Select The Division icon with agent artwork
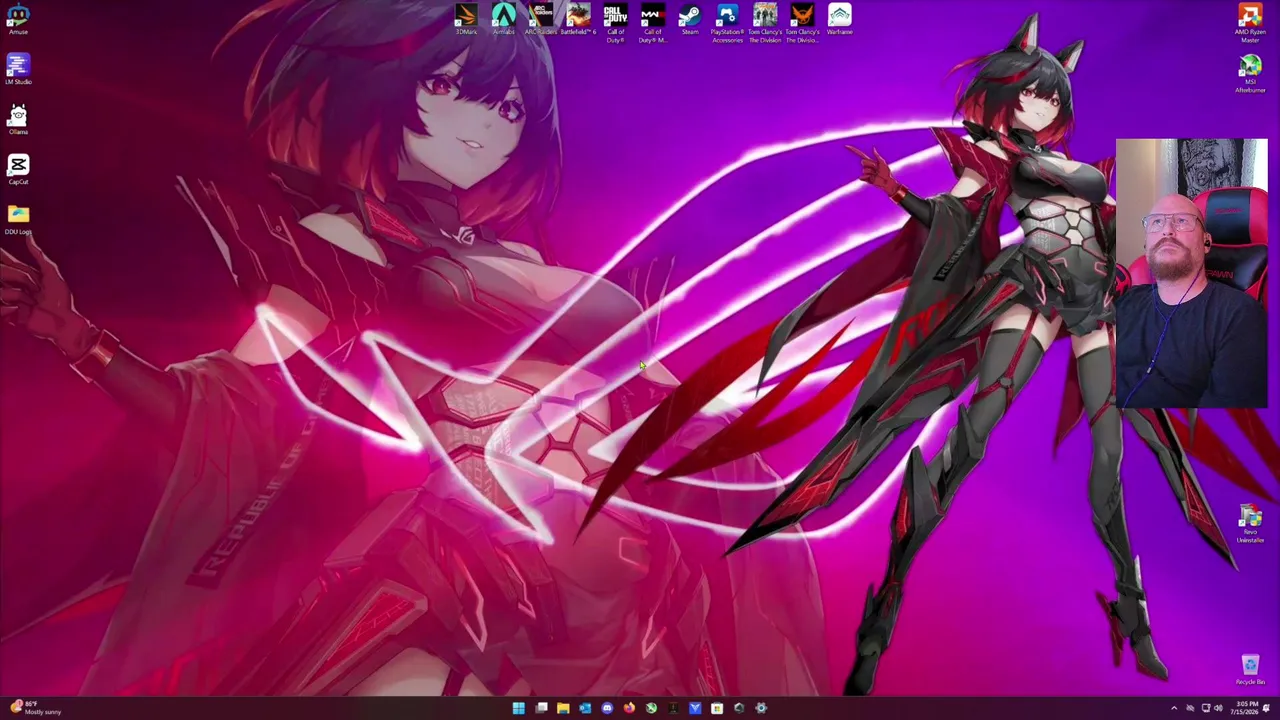The width and height of the screenshot is (1280, 720). point(765,22)
